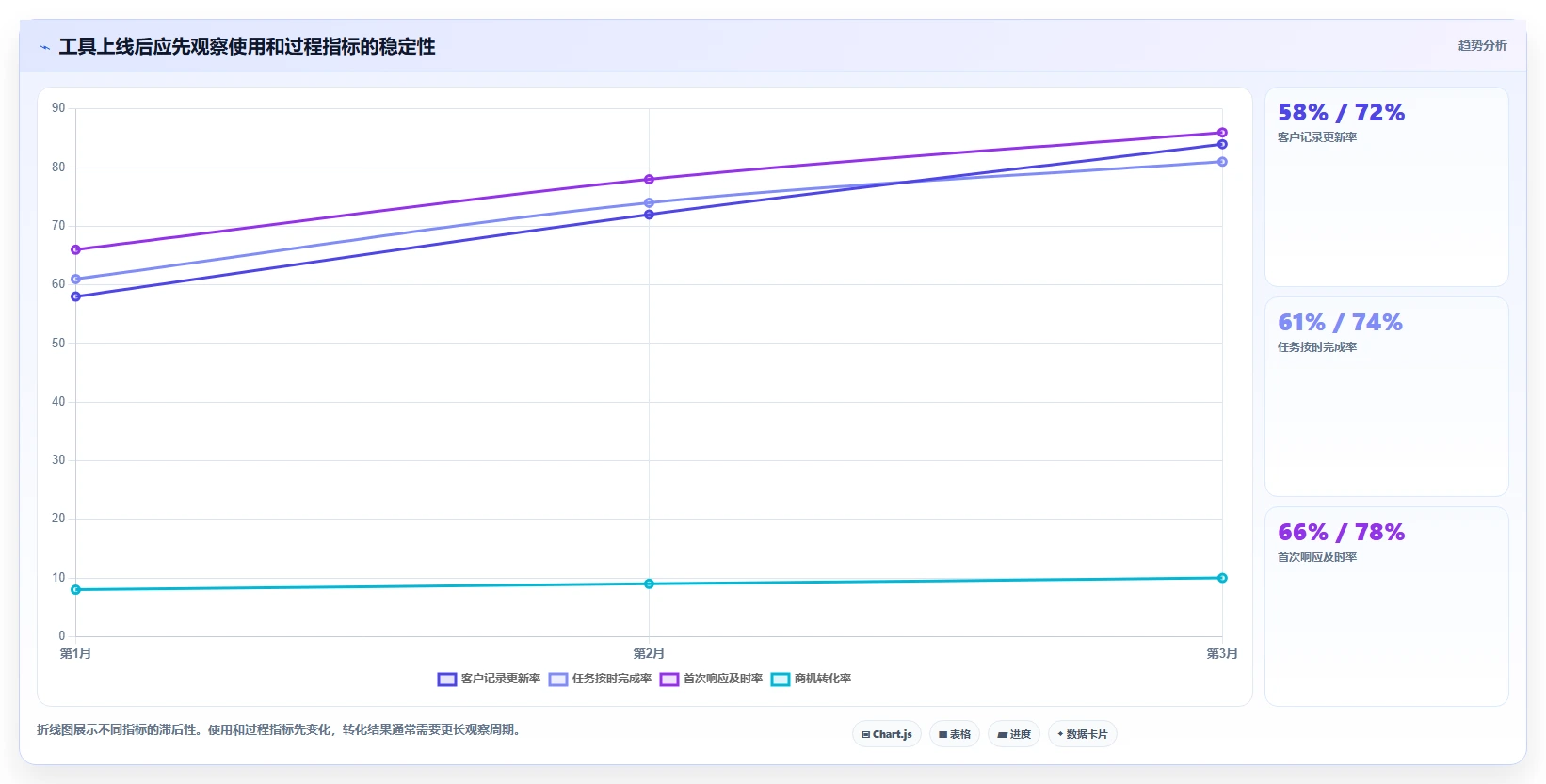Click the 10 y-axis label

[x=58, y=578]
